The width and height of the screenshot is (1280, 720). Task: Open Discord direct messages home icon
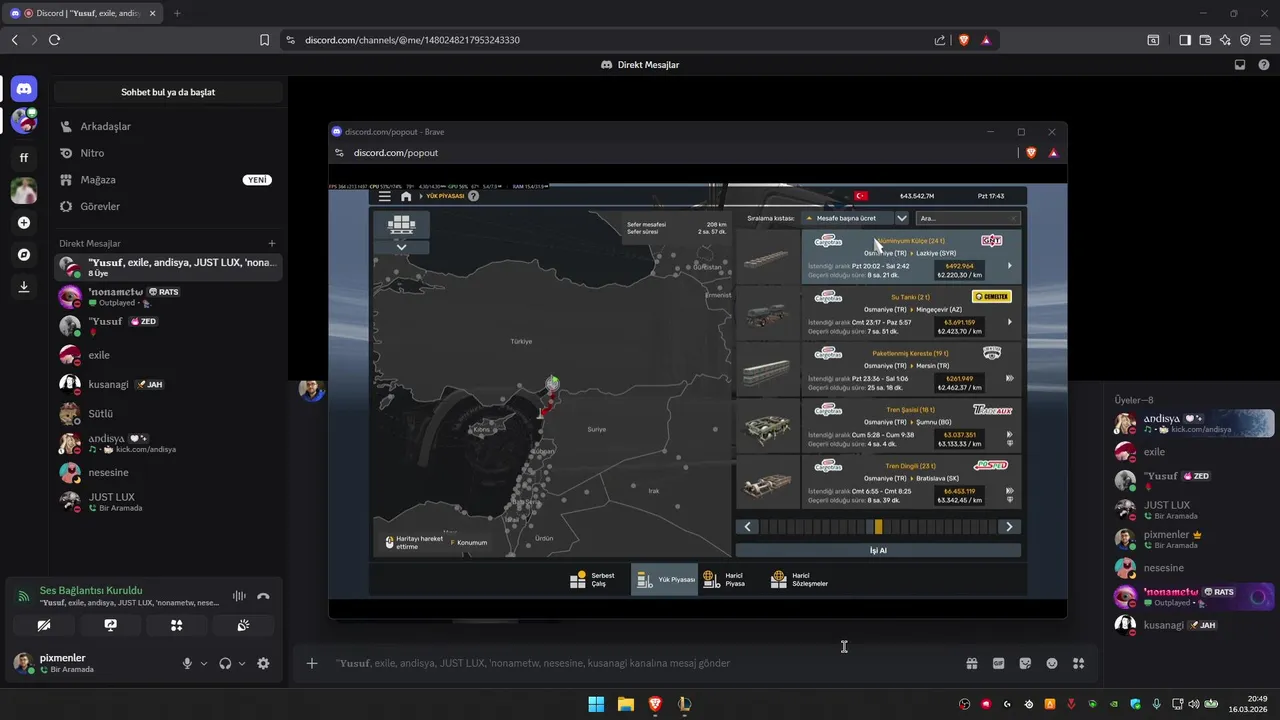(24, 90)
